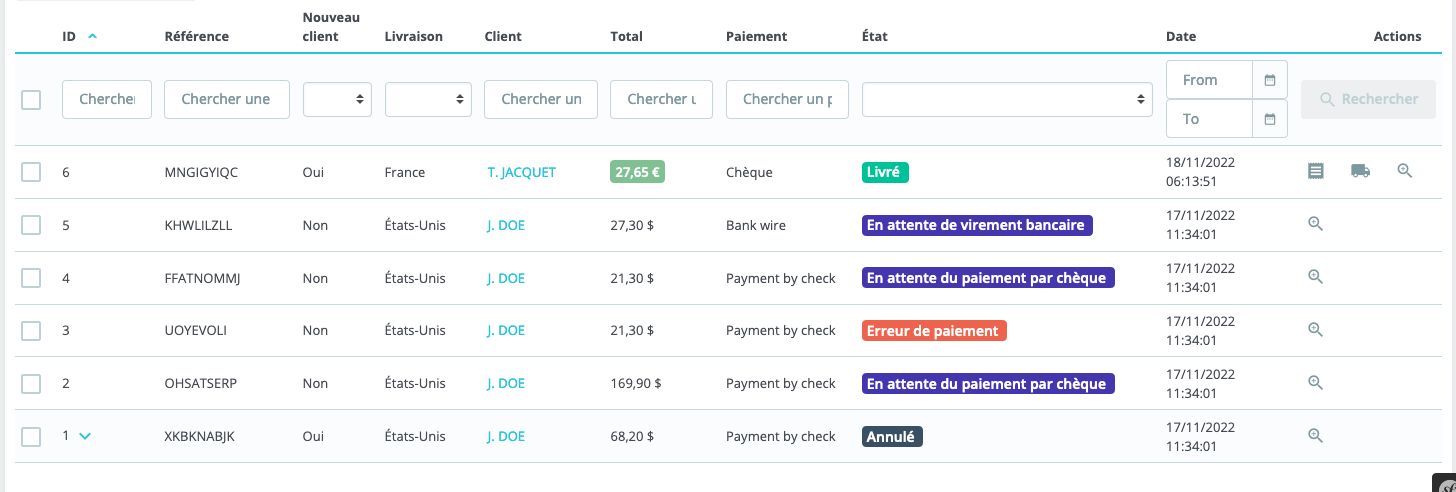Viewport: 1456px width, 492px height.
Task: View details of order KHWLILZLL via magnifier
Action: coord(1315,224)
